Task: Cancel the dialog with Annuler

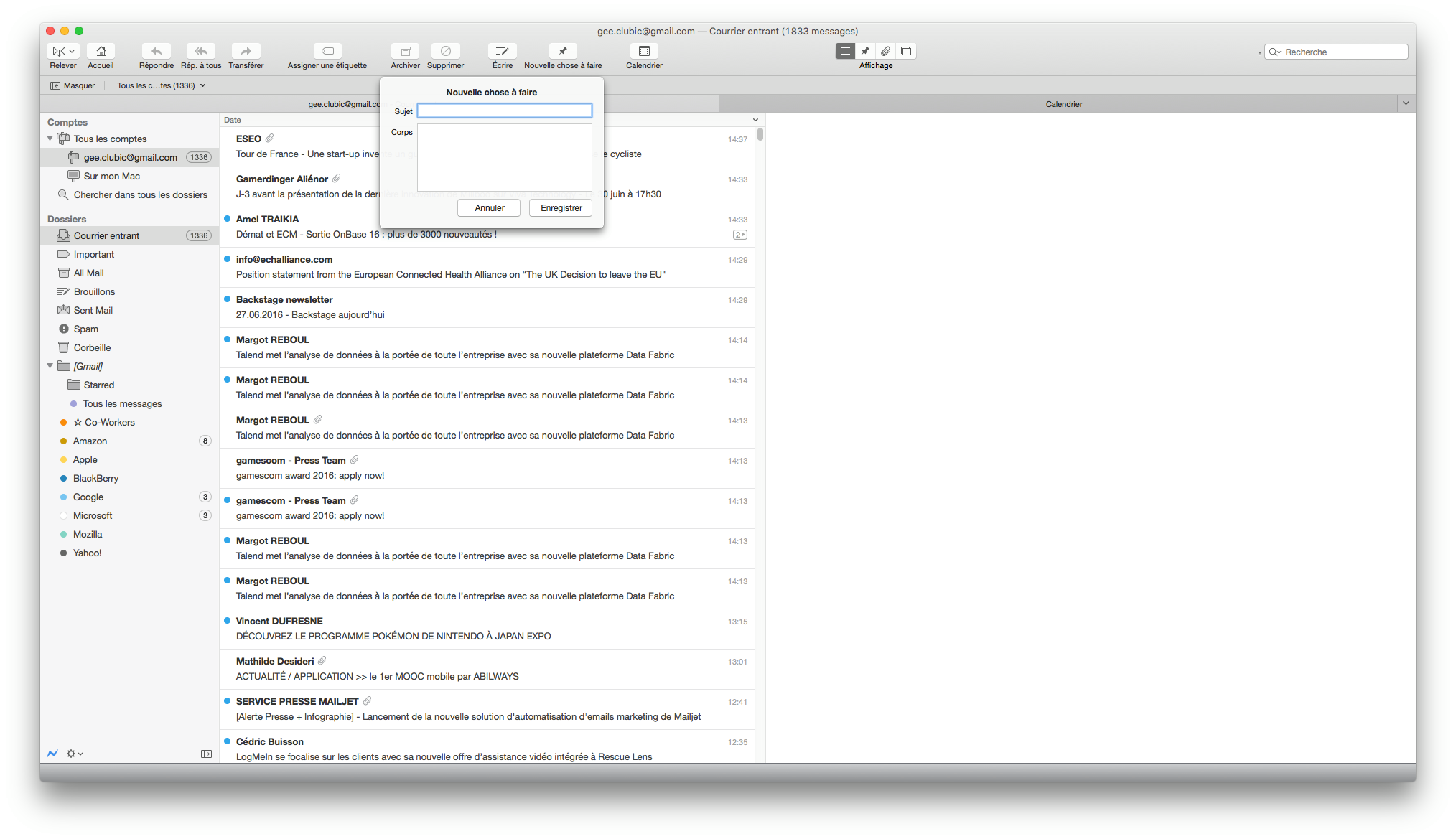Action: (x=489, y=207)
